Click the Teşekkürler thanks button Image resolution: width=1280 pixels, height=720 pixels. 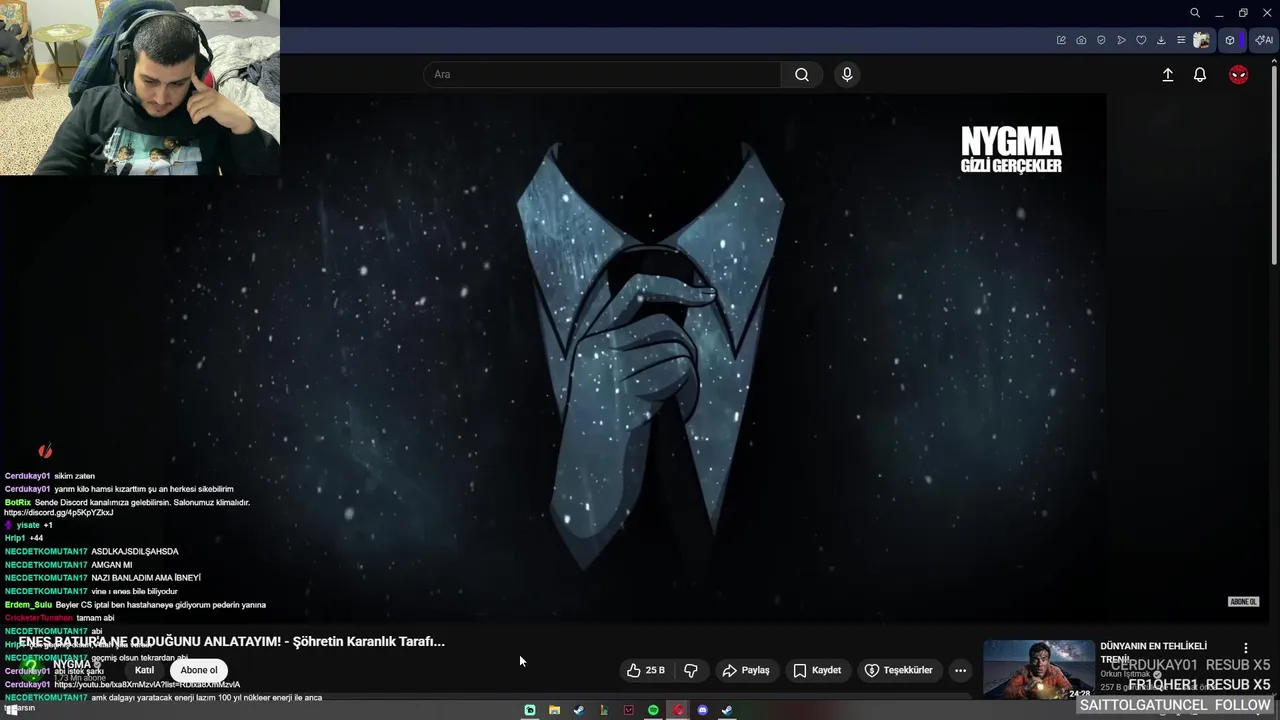(x=898, y=670)
